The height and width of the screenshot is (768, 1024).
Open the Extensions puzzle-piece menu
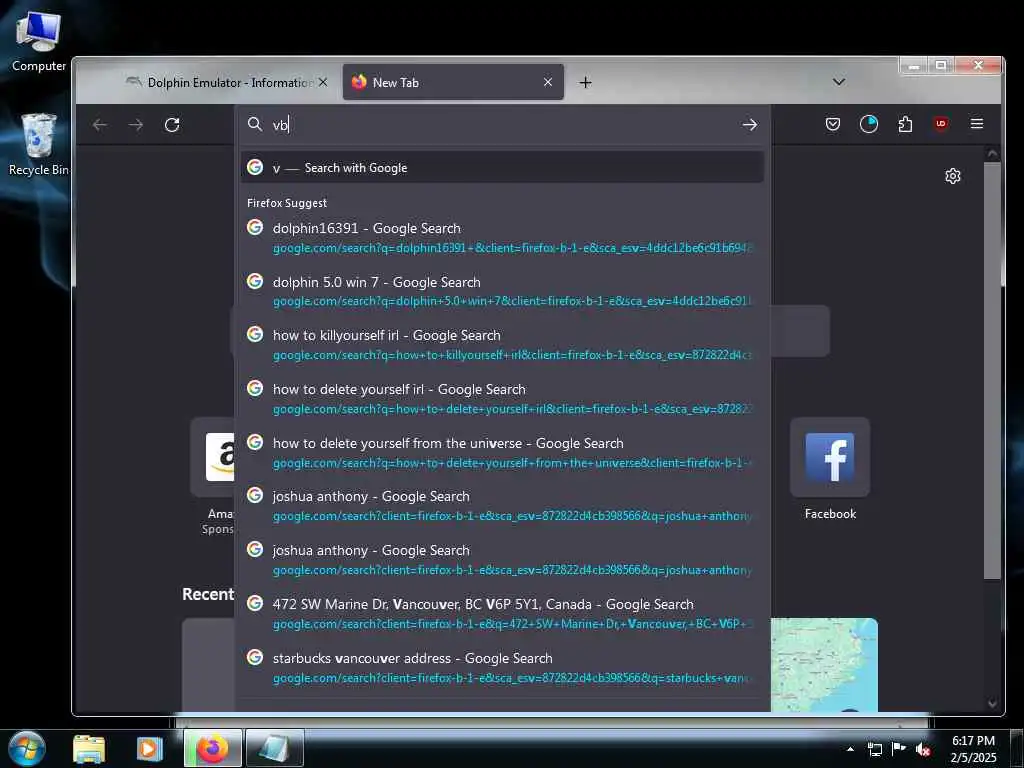(905, 124)
